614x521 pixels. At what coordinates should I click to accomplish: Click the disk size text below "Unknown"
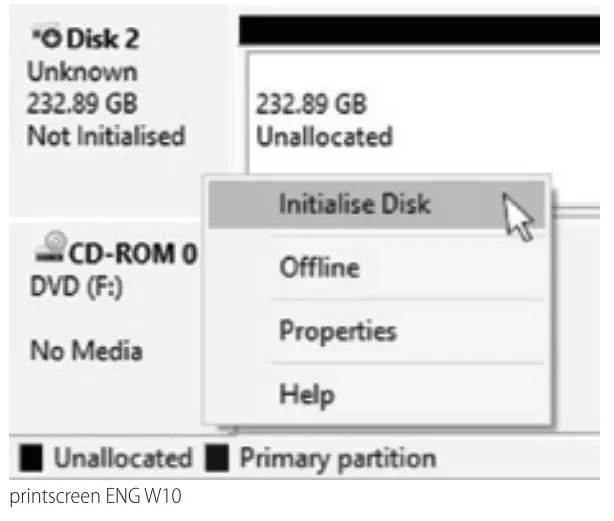pos(82,103)
